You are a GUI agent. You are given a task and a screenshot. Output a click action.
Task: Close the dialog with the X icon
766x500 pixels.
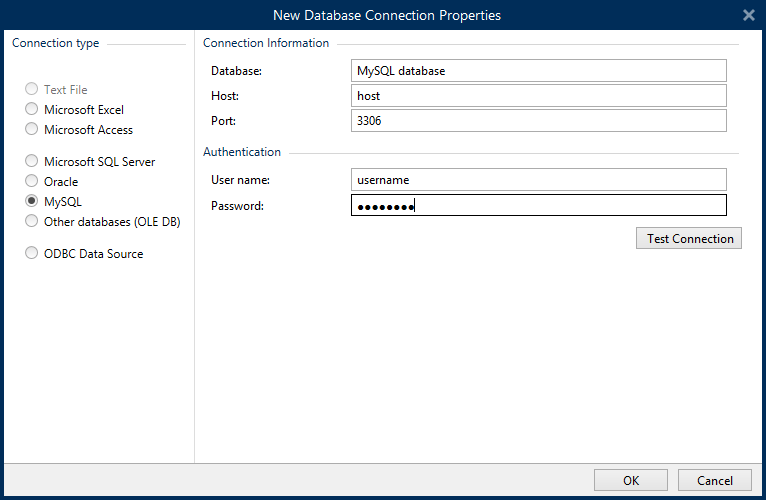tap(748, 15)
